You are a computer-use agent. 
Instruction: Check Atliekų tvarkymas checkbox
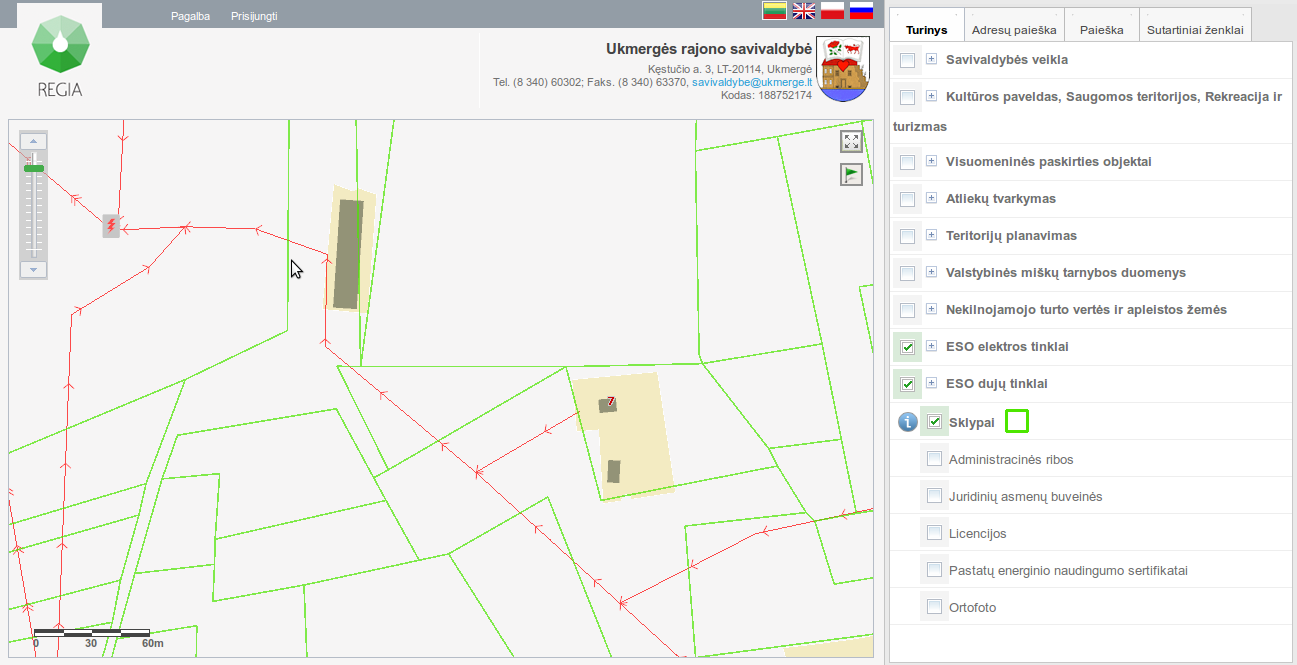click(x=907, y=200)
